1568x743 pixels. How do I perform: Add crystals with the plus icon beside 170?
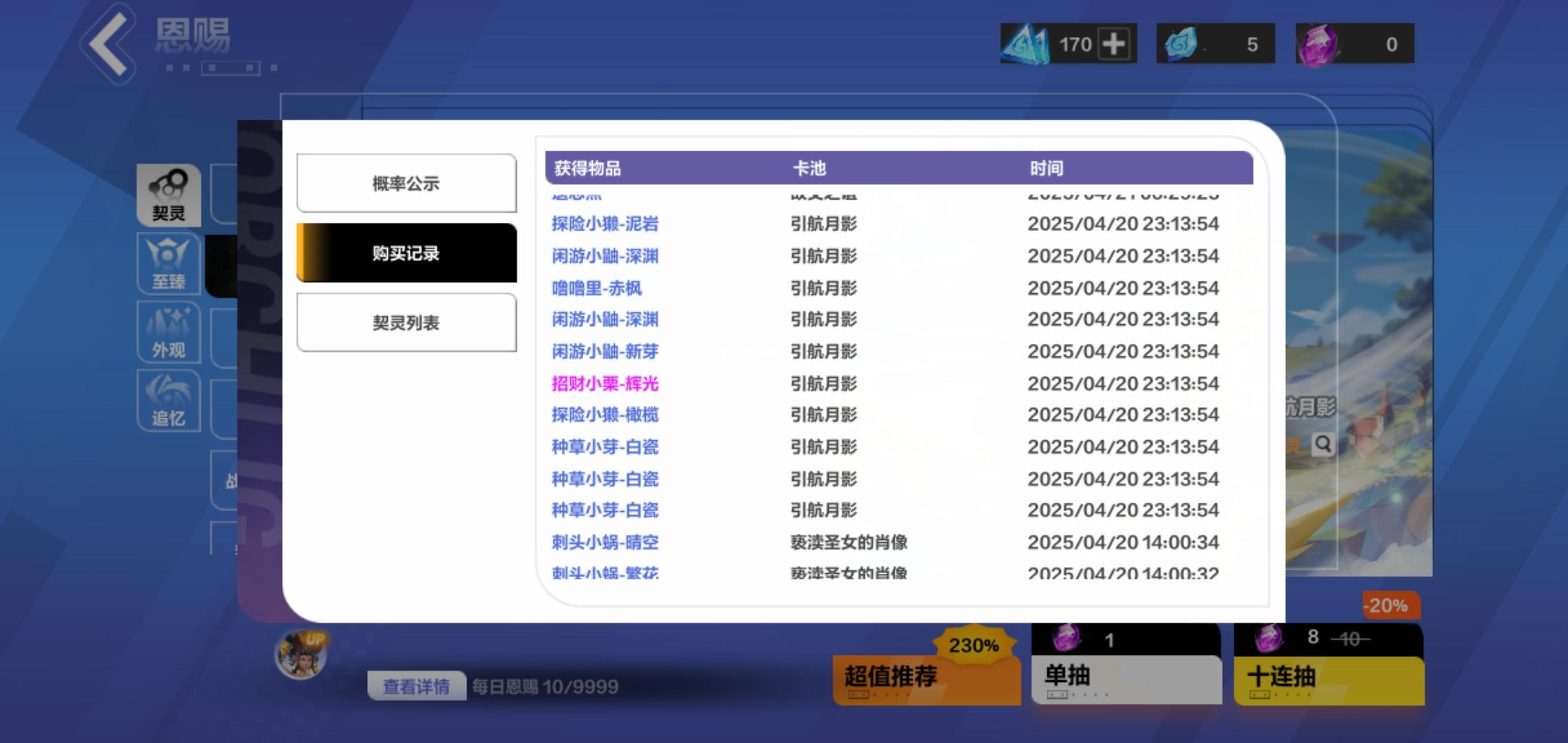1114,44
